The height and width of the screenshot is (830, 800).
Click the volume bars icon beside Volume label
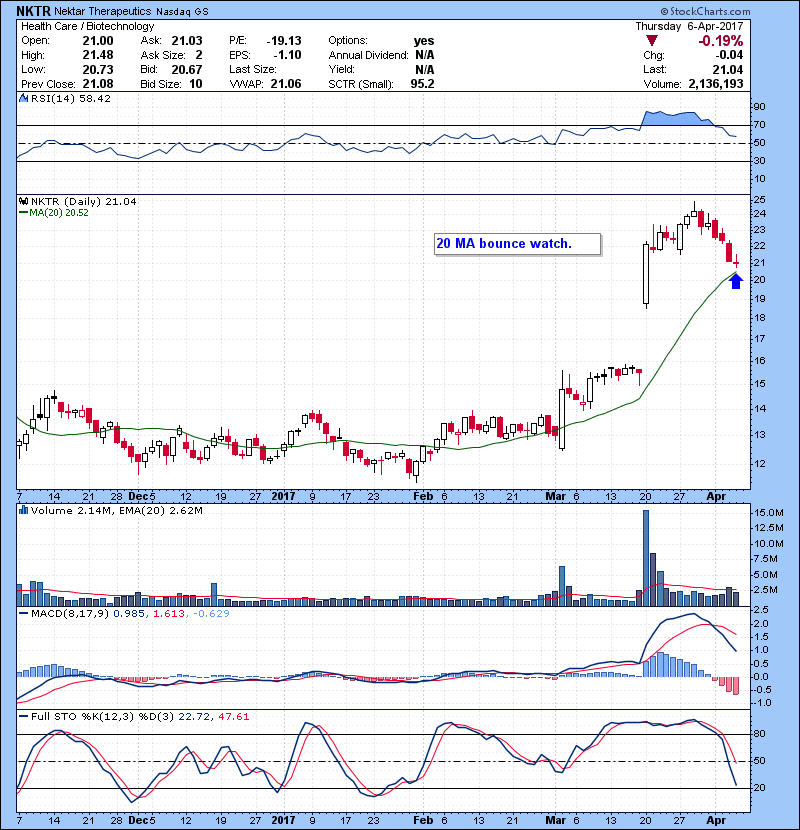[x=23, y=510]
